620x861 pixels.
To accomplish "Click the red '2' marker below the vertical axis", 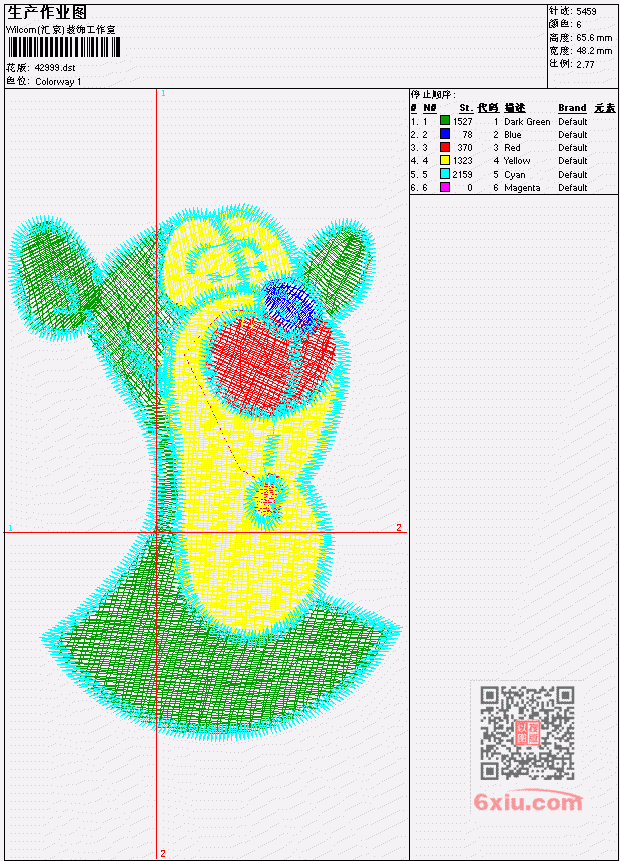I will 163,853.
